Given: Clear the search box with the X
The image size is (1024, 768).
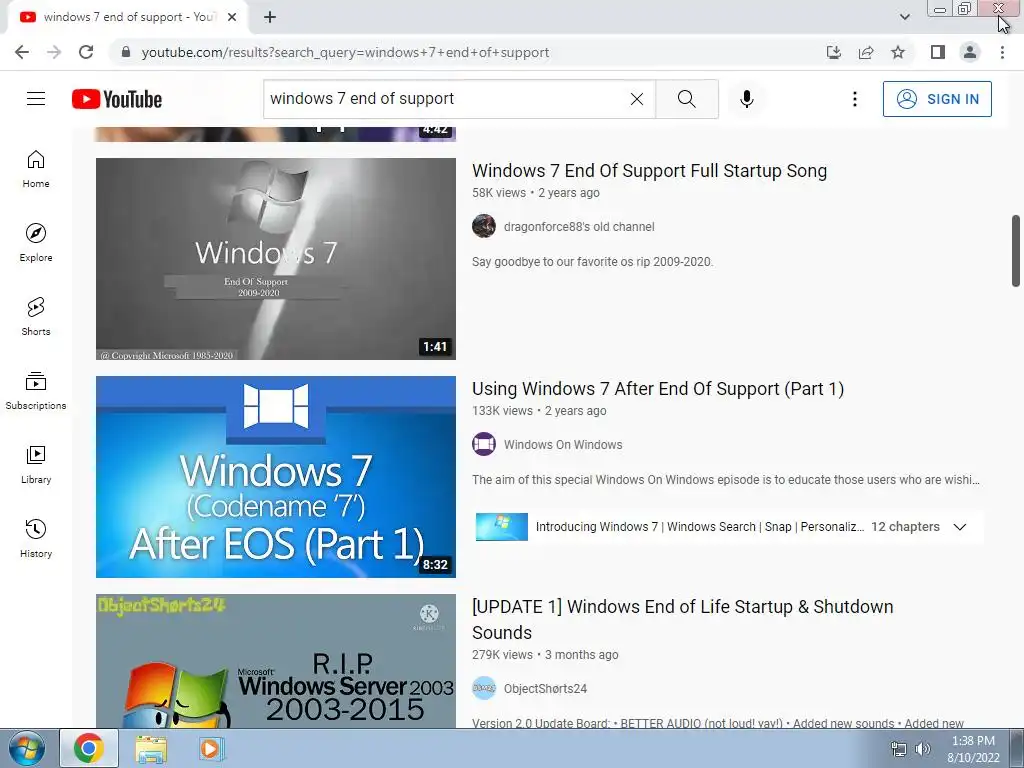Looking at the screenshot, I should [637, 99].
